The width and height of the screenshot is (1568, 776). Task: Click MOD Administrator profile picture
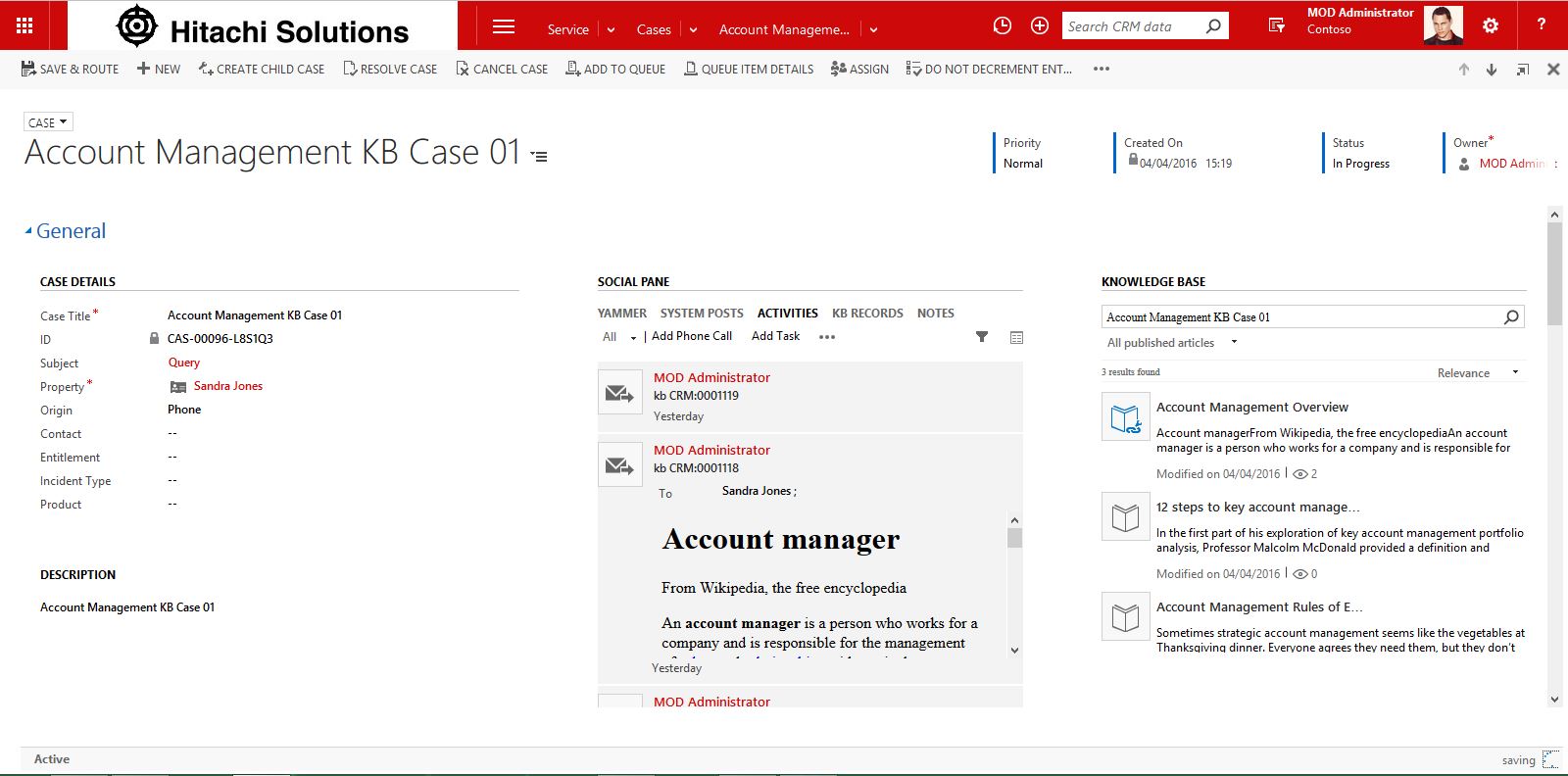pyautogui.click(x=1443, y=25)
